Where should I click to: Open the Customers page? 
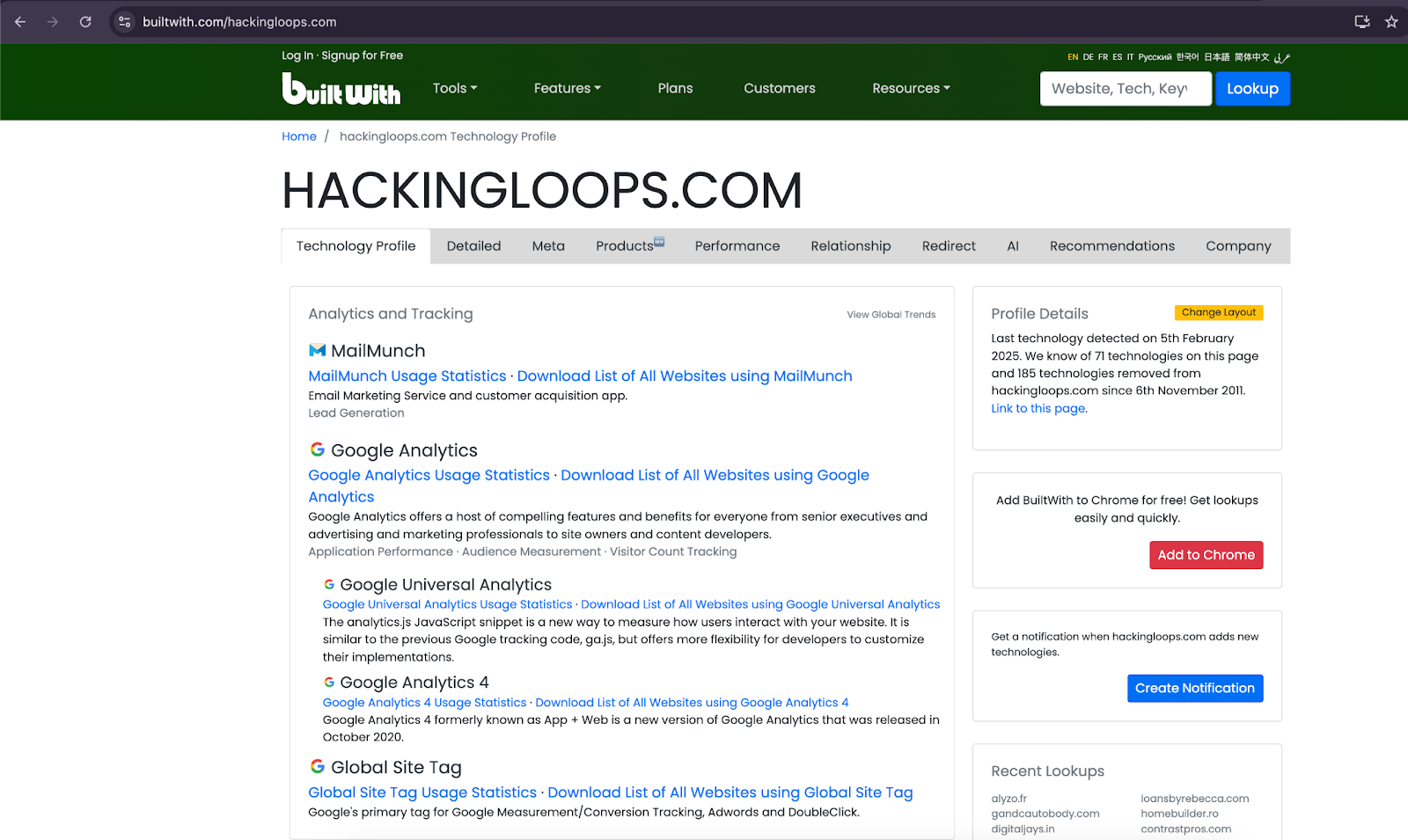click(x=780, y=88)
